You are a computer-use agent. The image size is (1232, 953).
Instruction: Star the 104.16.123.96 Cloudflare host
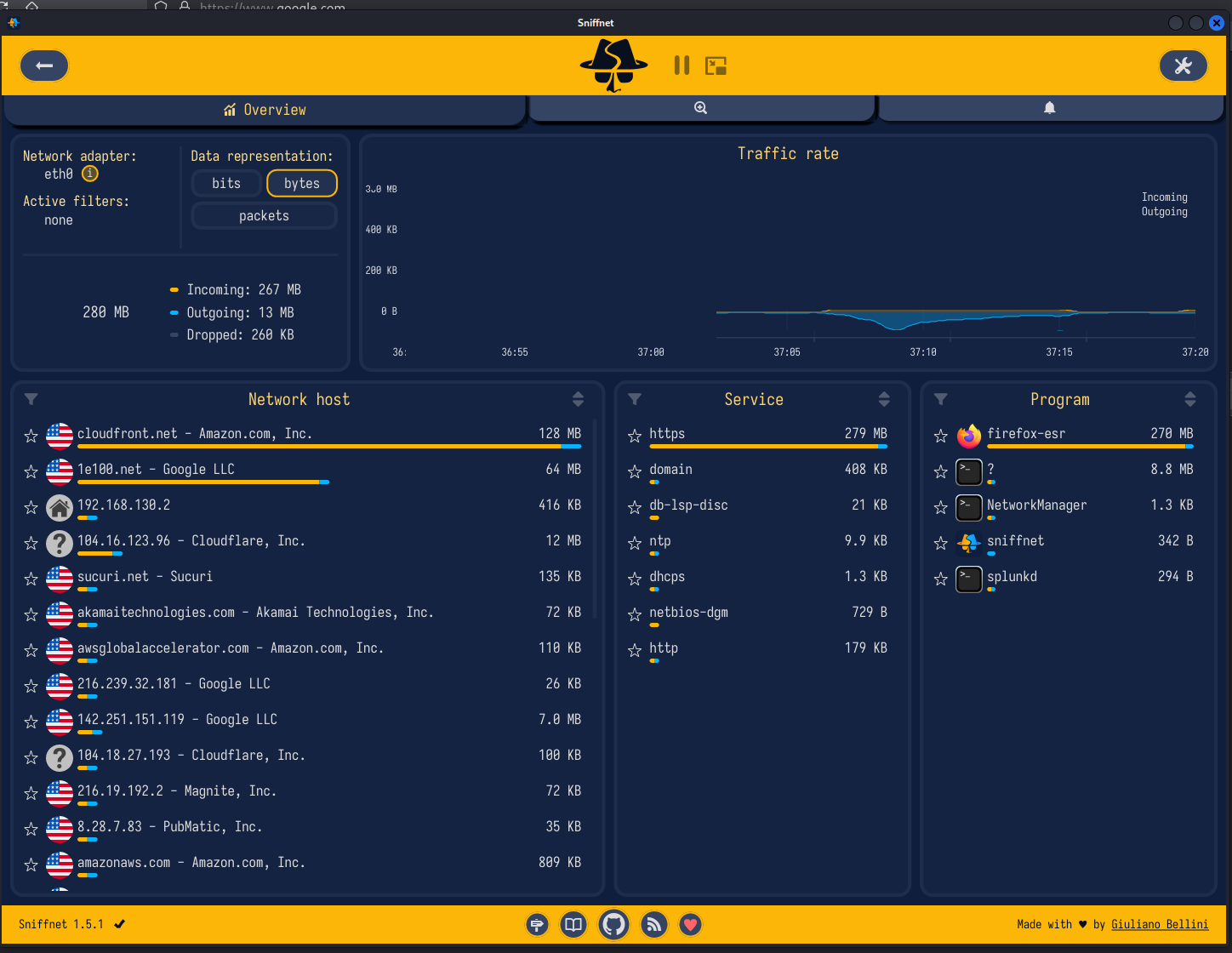pos(31,543)
